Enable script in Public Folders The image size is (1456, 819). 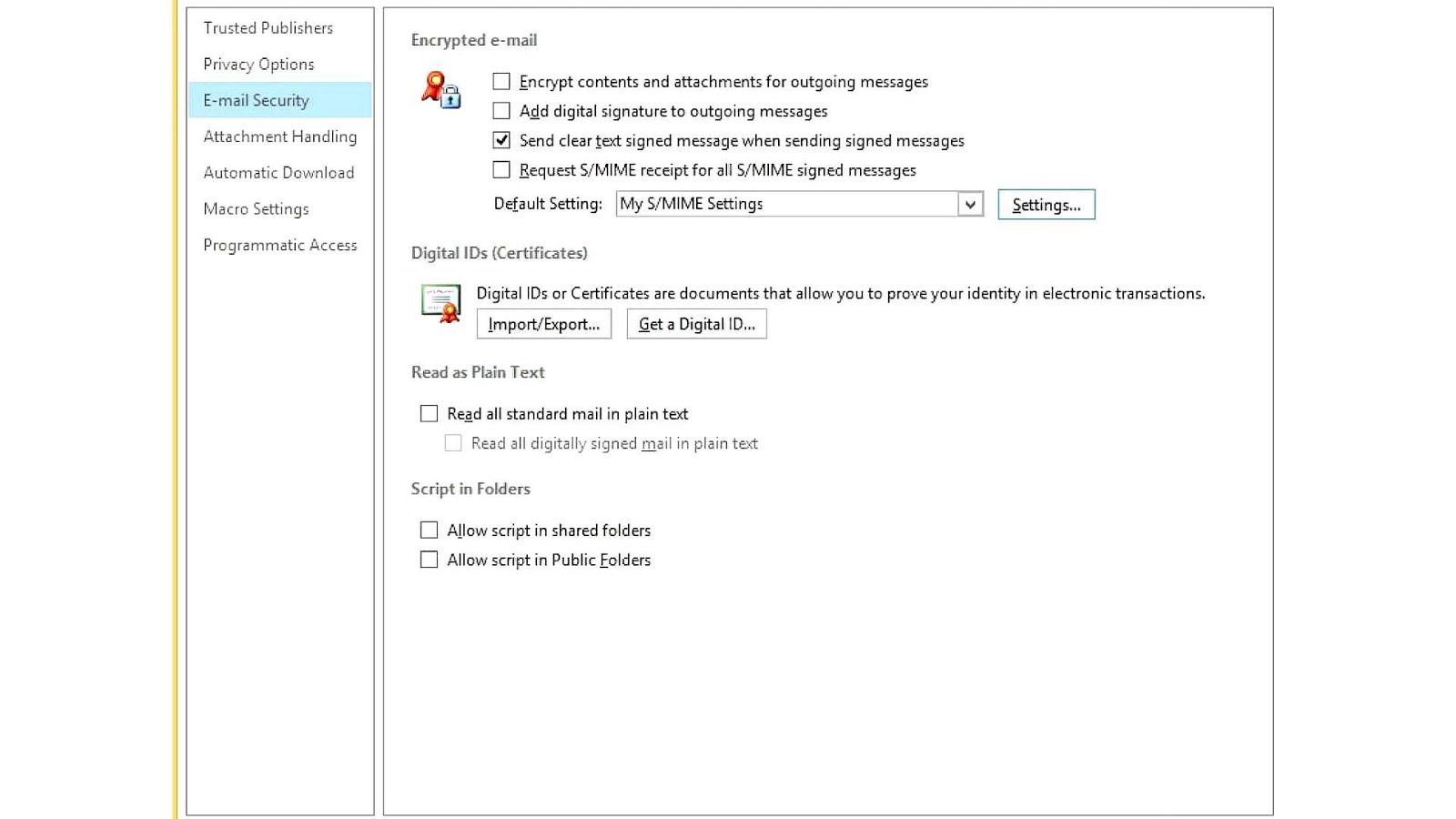tap(429, 559)
